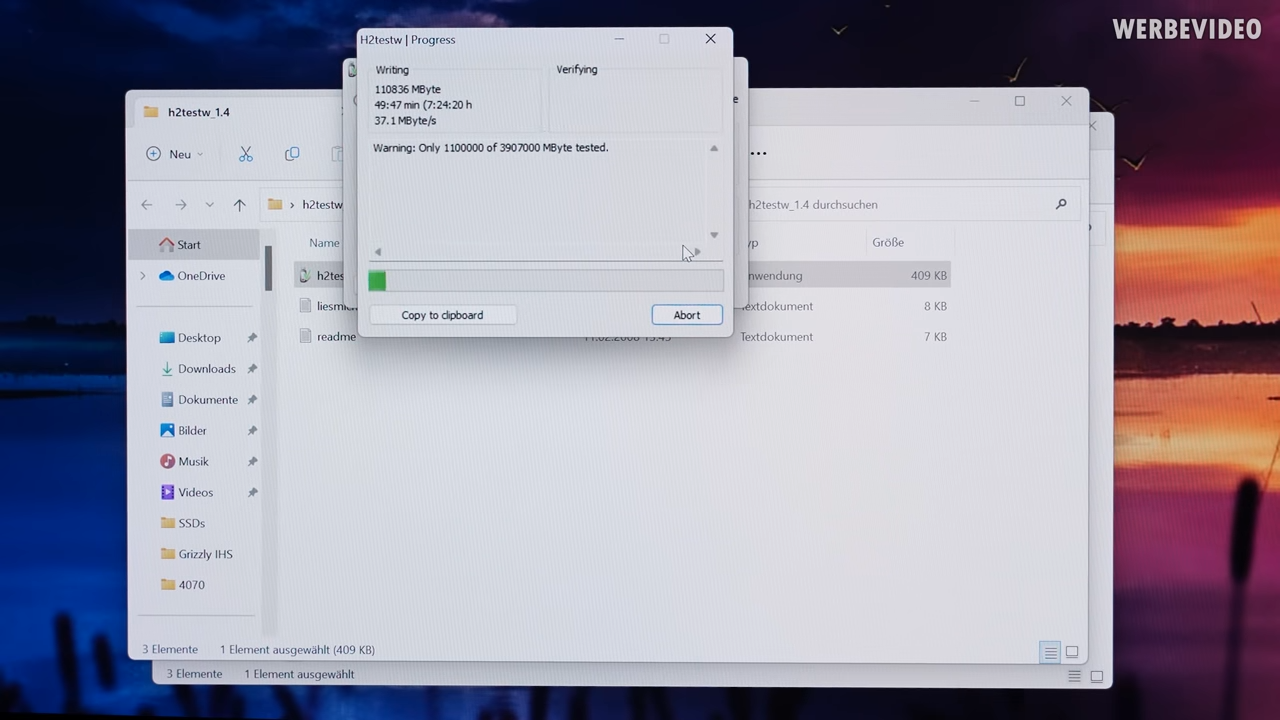Switch to large thumbnails view icon
The height and width of the screenshot is (720, 1280).
[x=1072, y=652]
